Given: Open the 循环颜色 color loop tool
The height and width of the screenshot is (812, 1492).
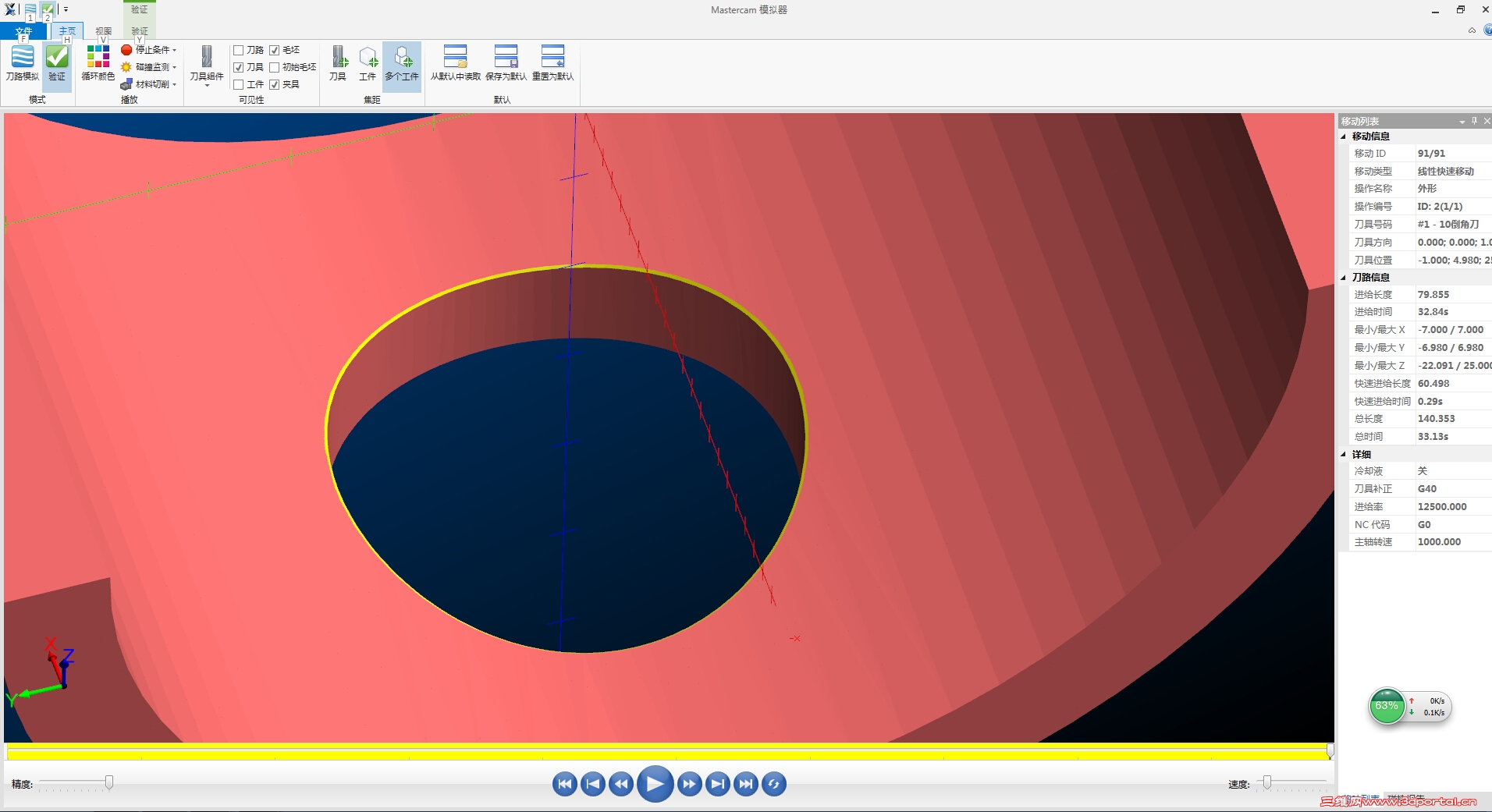Looking at the screenshot, I should [98, 62].
